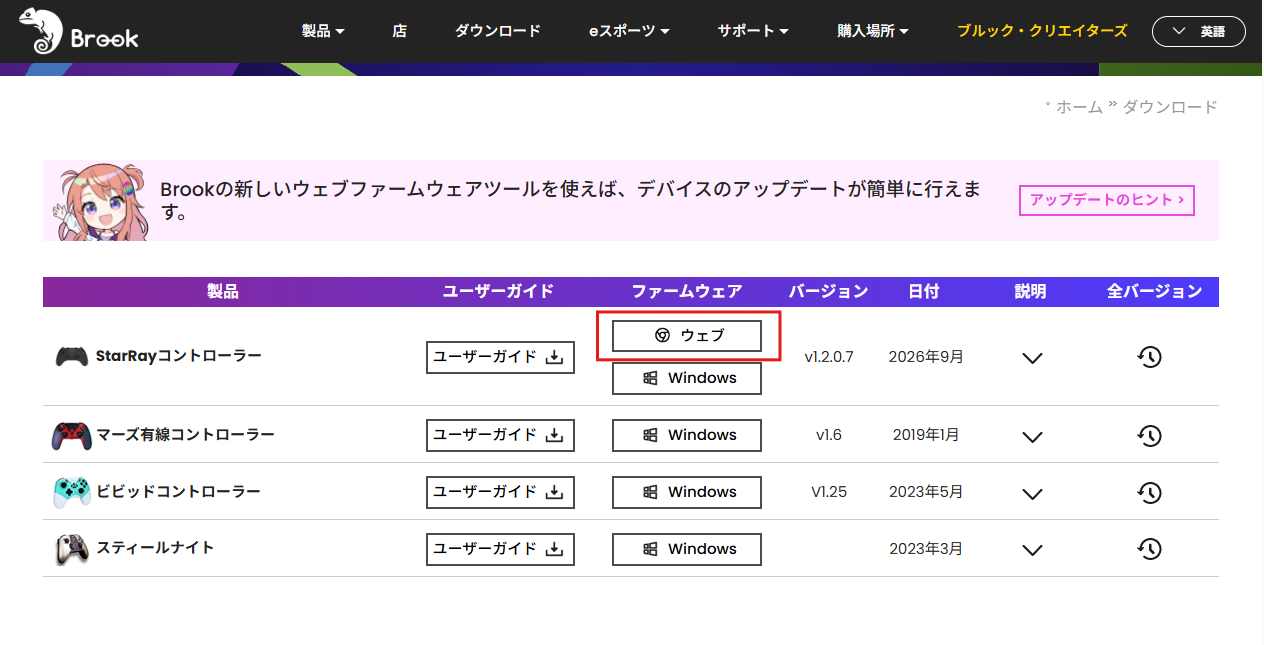Image resolution: width=1264 pixels, height=645 pixels.
Task: Open the eスポーツ dropdown menu
Action: point(629,31)
